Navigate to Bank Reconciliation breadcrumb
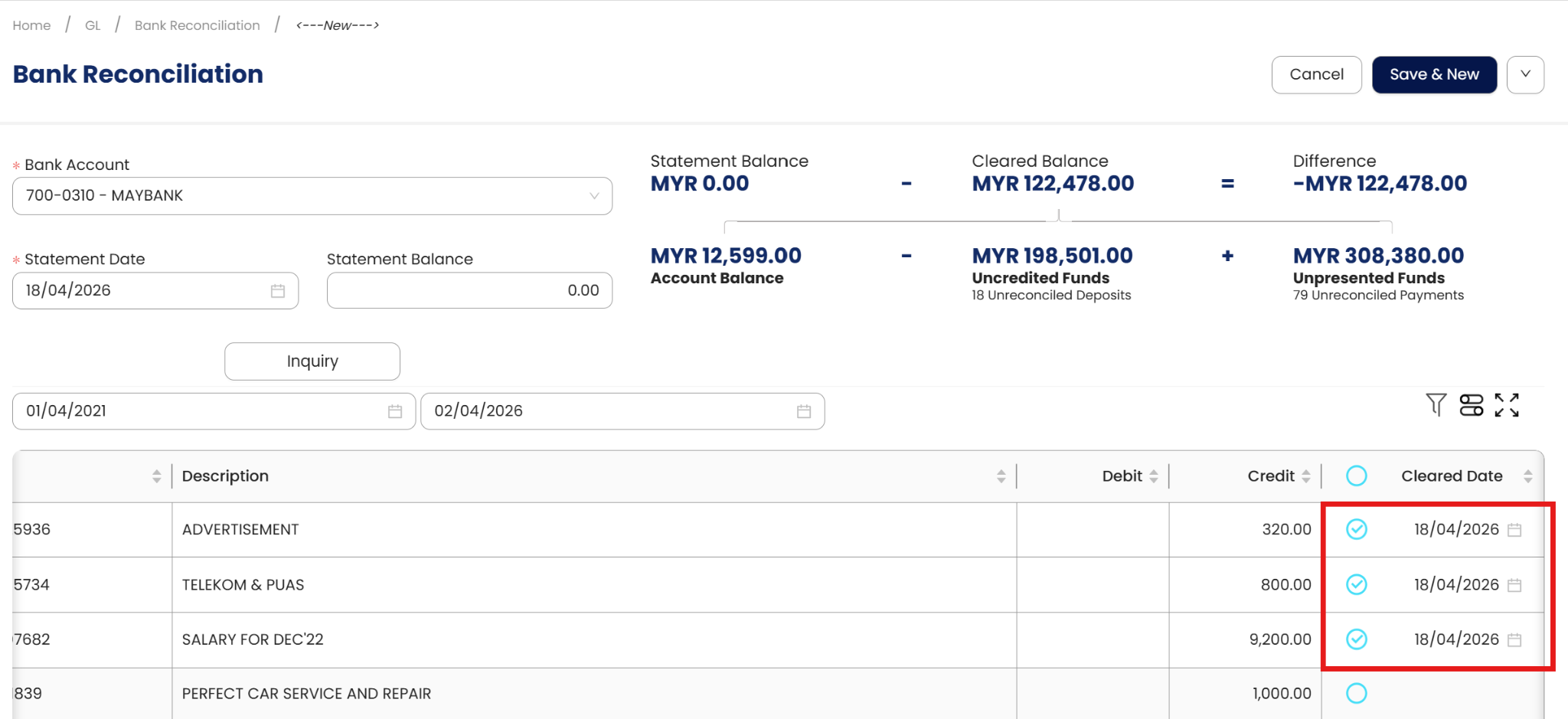Viewport: 1568px width, 719px height. [197, 25]
